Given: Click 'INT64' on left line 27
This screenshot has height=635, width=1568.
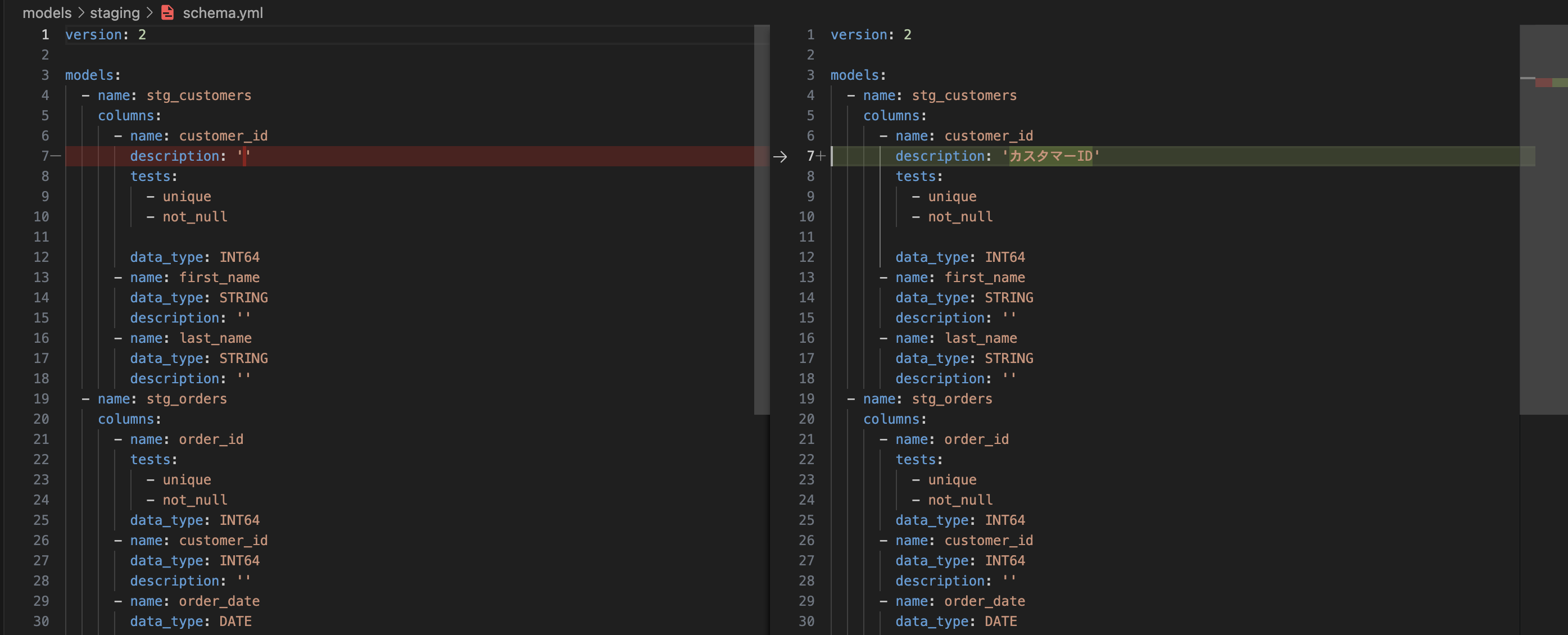Looking at the screenshot, I should [x=240, y=561].
